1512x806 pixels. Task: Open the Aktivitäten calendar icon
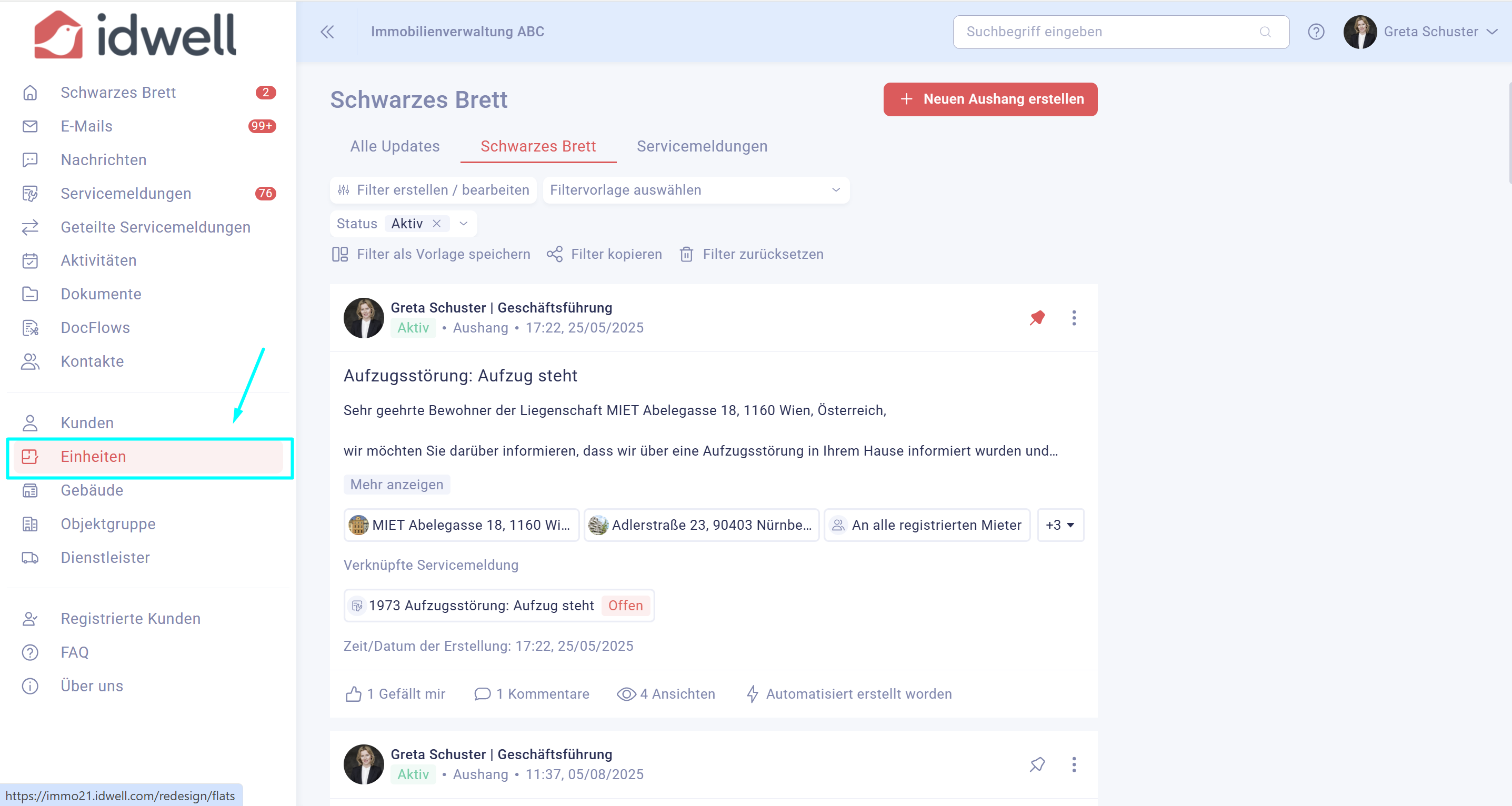tap(30, 260)
